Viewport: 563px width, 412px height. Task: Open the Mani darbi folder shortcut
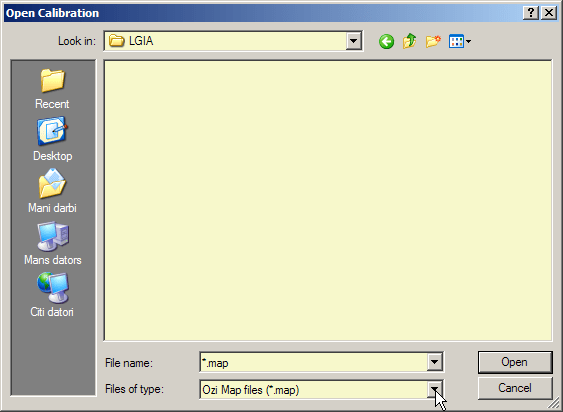(52, 191)
